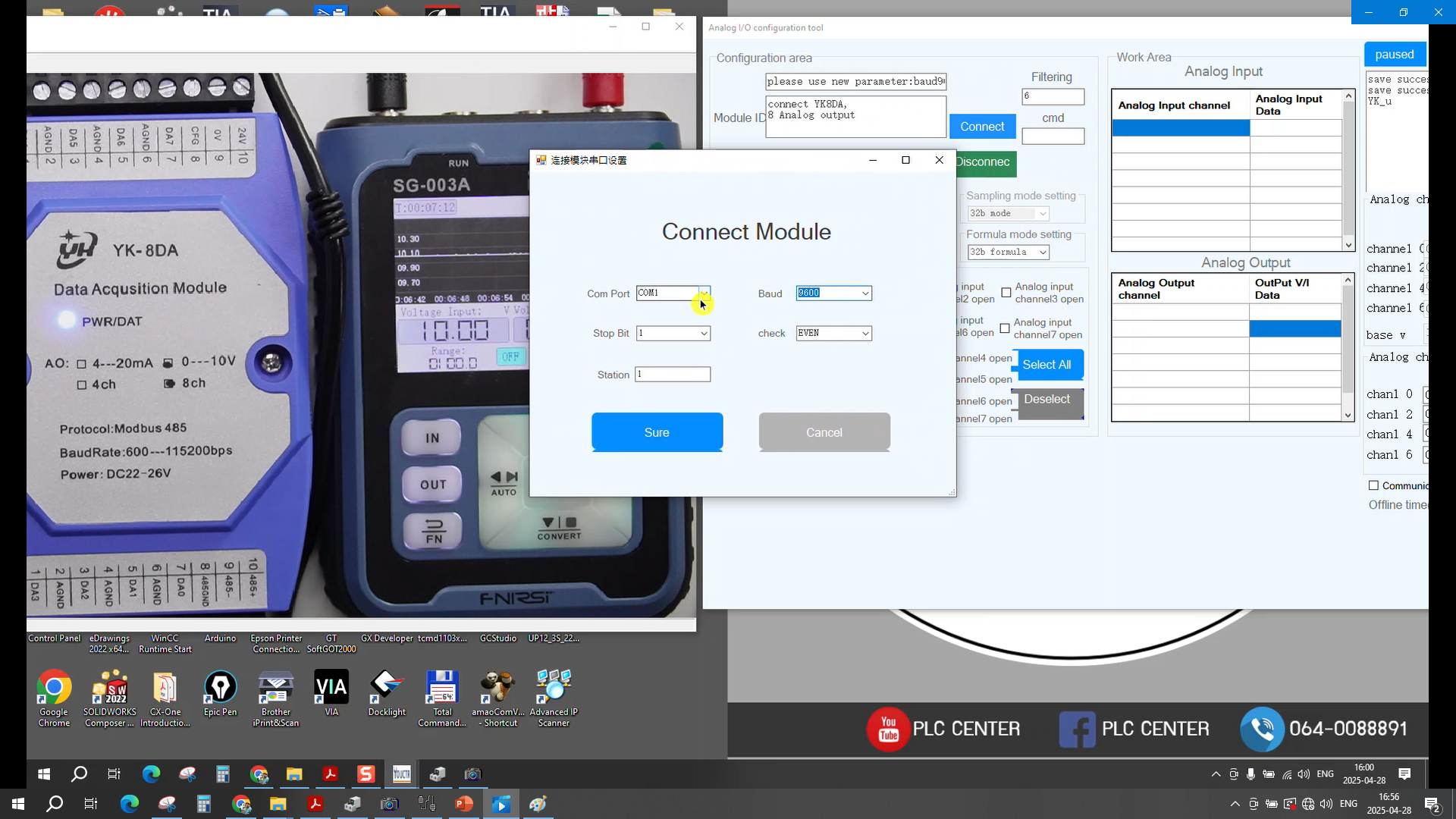This screenshot has width=1456, height=819.
Task: Launch the VIA desktop shortcut
Action: coord(331,689)
